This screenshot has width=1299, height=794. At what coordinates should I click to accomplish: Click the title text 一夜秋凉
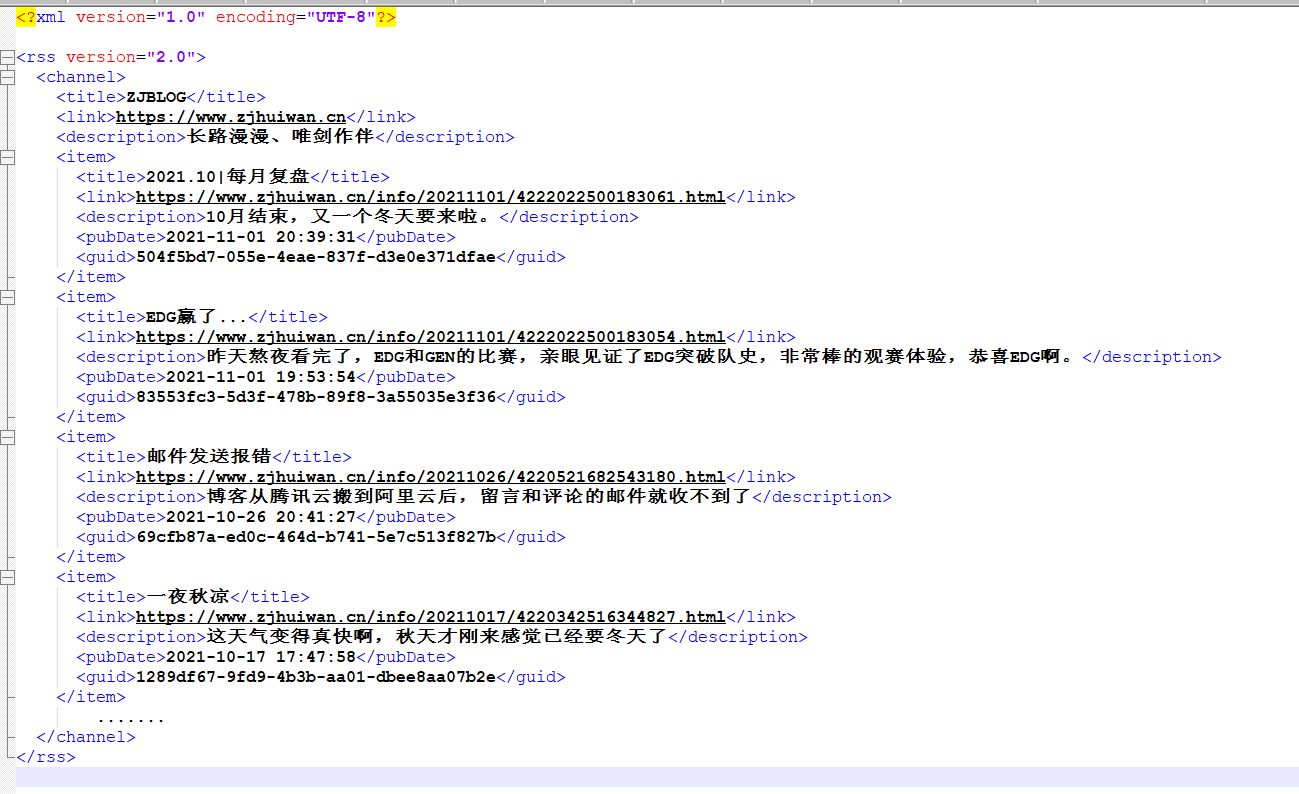(x=187, y=597)
